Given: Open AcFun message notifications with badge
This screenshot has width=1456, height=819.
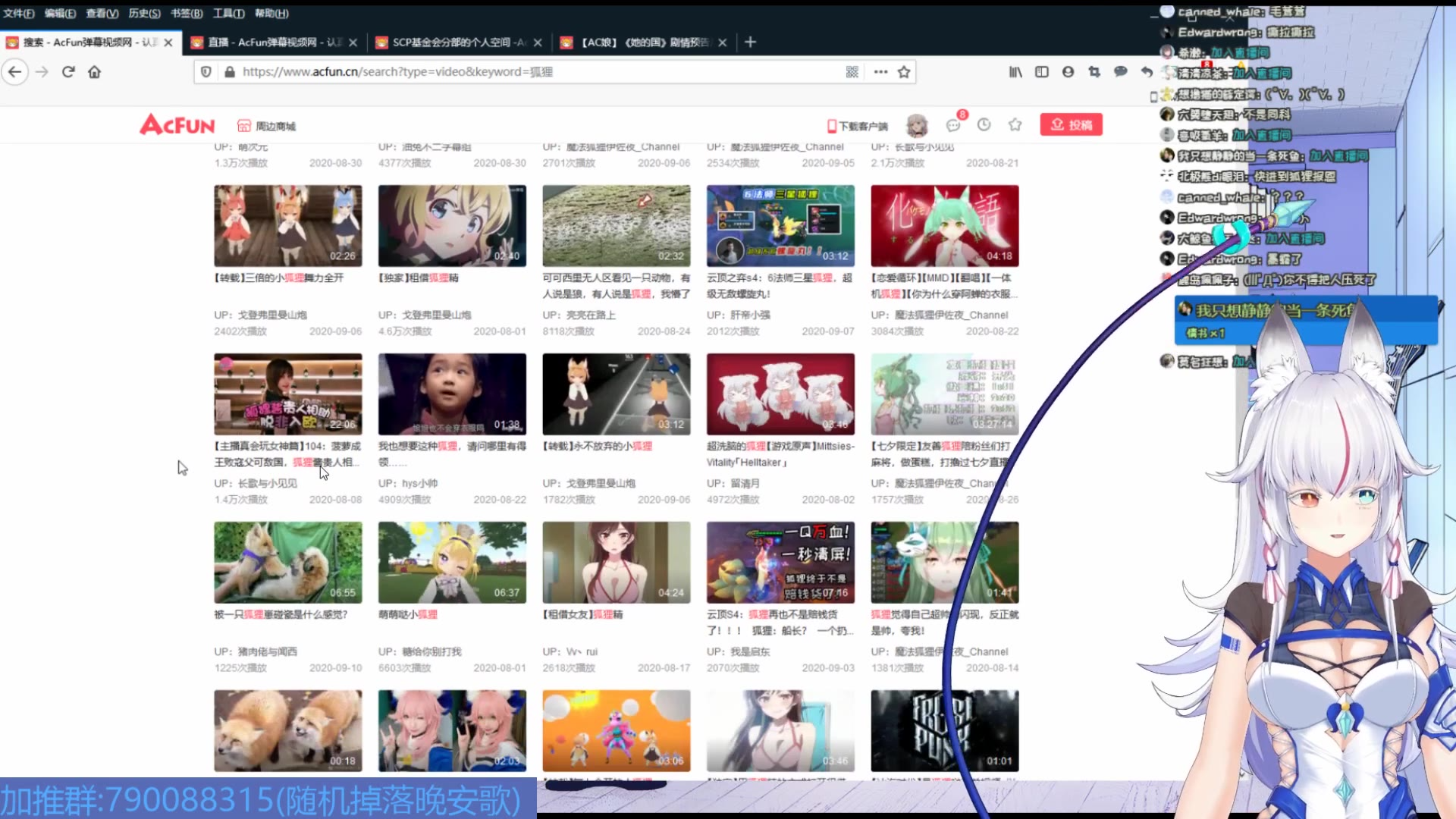Looking at the screenshot, I should pyautogui.click(x=954, y=124).
